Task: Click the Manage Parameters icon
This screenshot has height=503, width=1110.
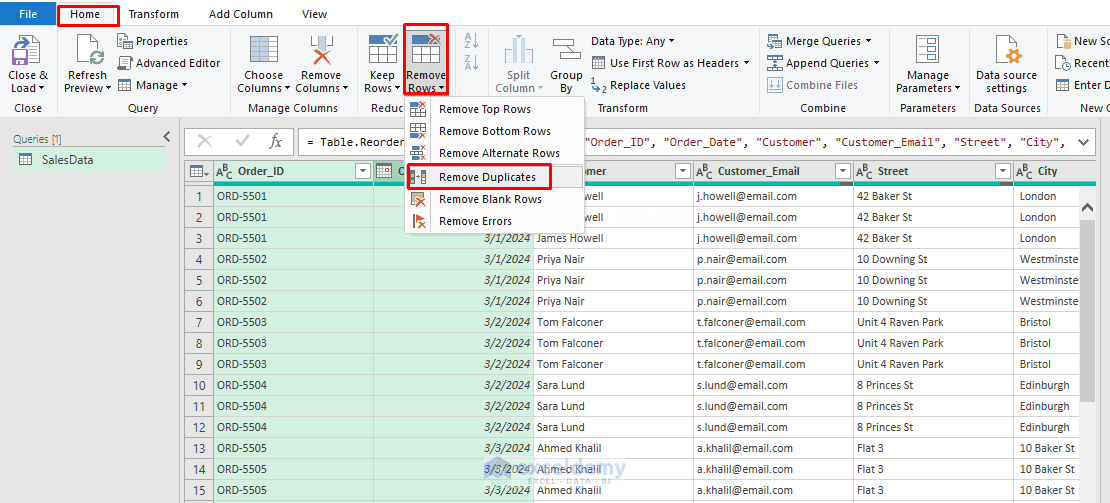Action: (x=927, y=51)
